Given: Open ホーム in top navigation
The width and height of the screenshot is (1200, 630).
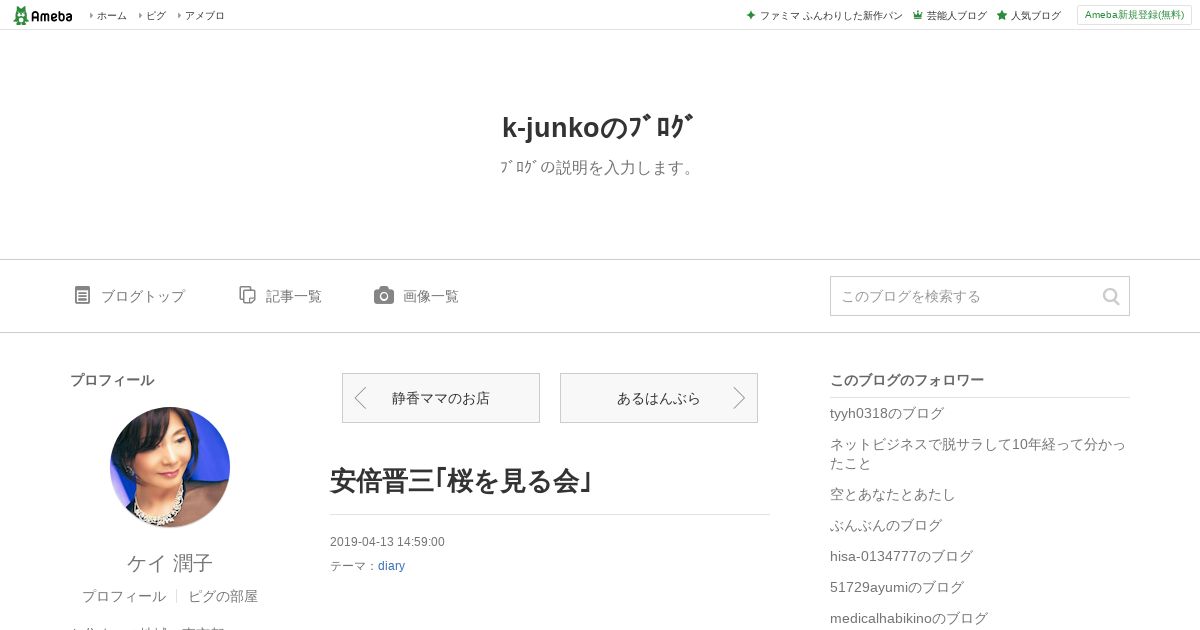Looking at the screenshot, I should point(111,15).
